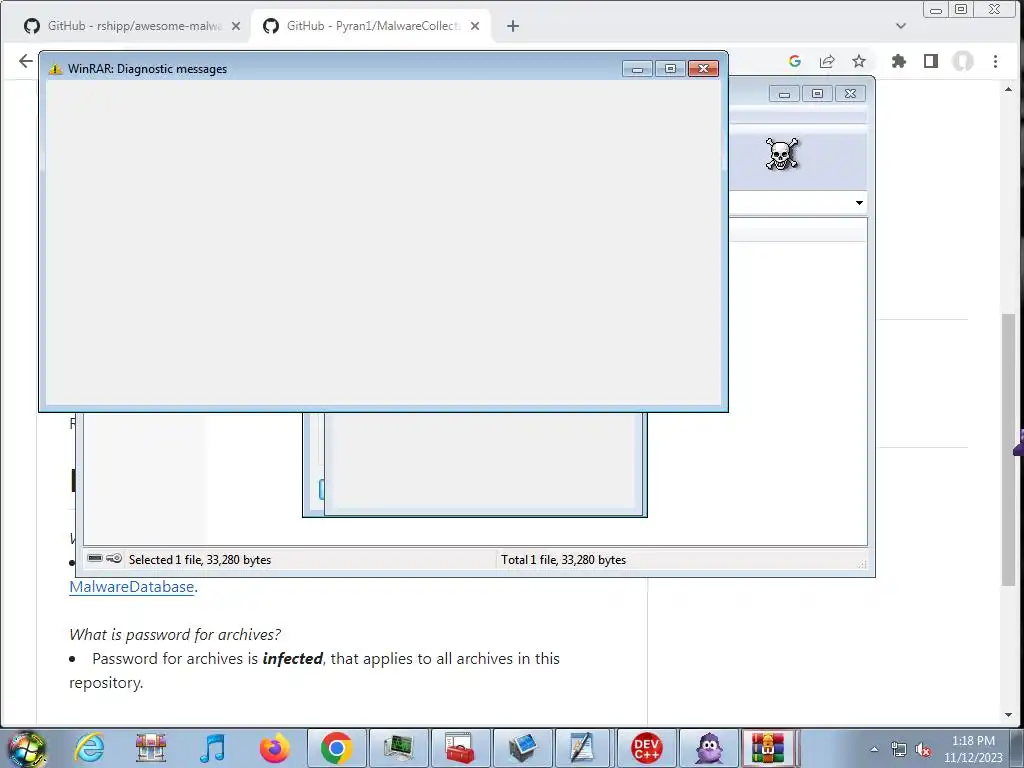This screenshot has width=1024, height=768.
Task: Close the rshipp/awesome-malware tab
Action: coord(236,26)
